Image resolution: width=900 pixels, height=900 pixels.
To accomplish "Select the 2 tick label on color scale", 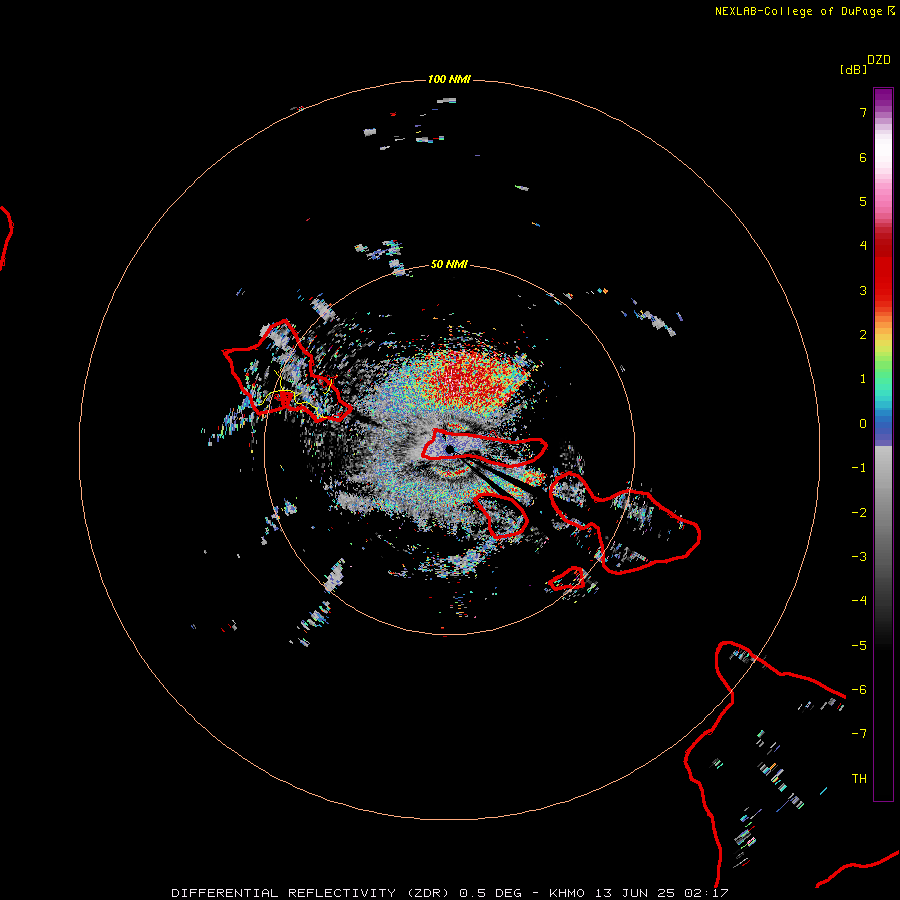I will point(863,335).
